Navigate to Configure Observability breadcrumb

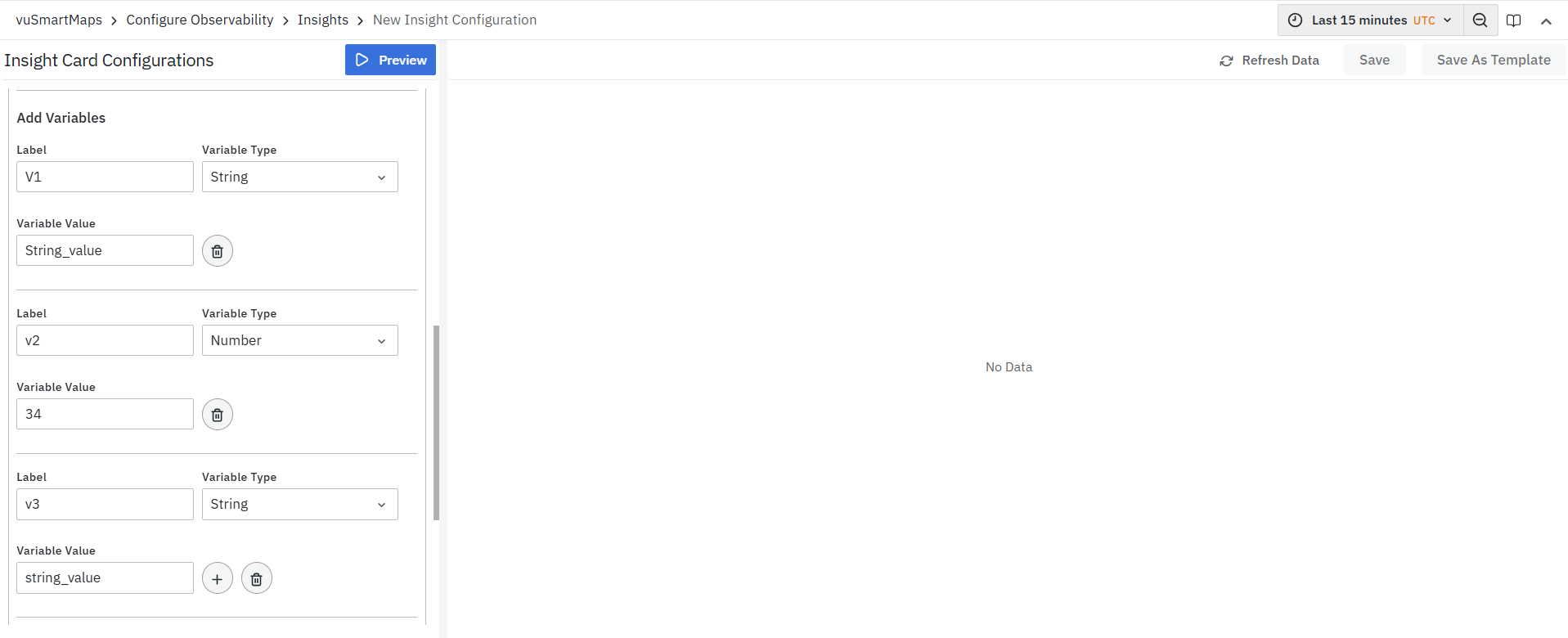pos(200,20)
